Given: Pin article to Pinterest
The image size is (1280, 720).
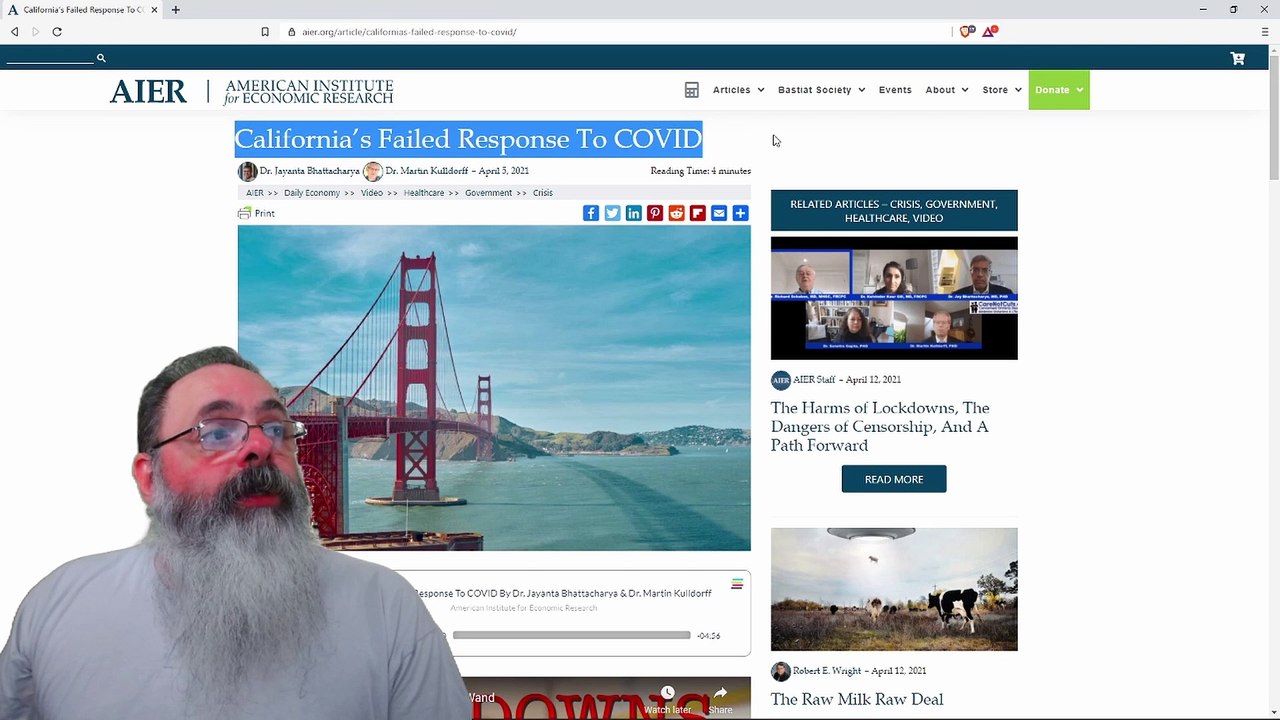Looking at the screenshot, I should 655,213.
